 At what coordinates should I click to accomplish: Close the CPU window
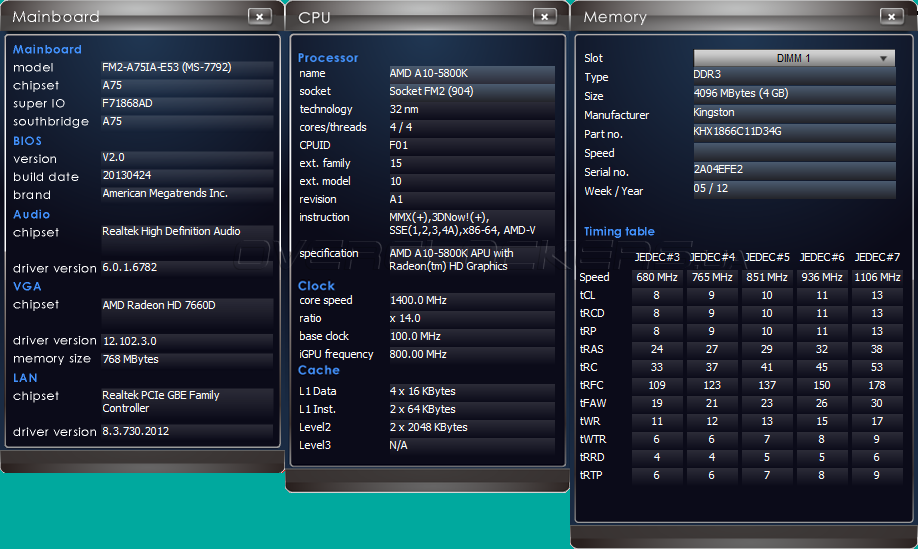tap(544, 16)
